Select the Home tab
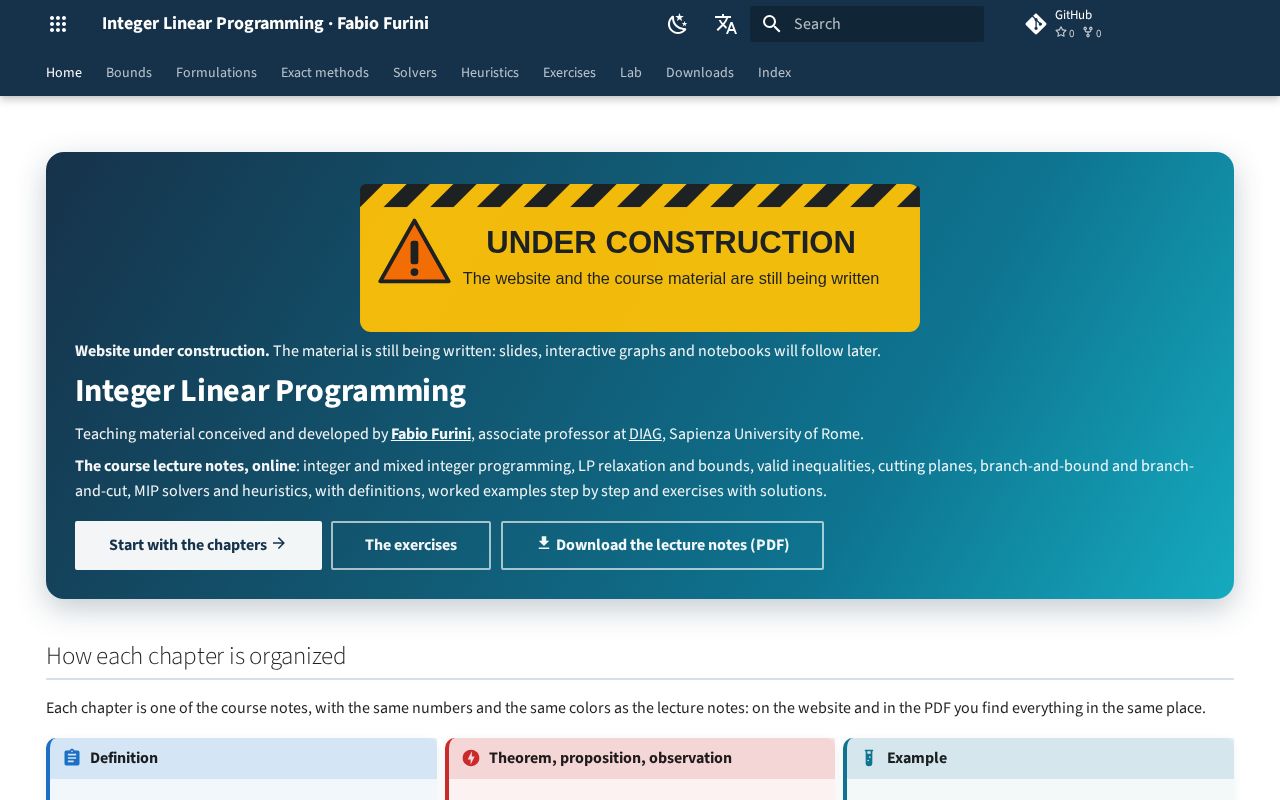Viewport: 1280px width, 800px height. [64, 72]
